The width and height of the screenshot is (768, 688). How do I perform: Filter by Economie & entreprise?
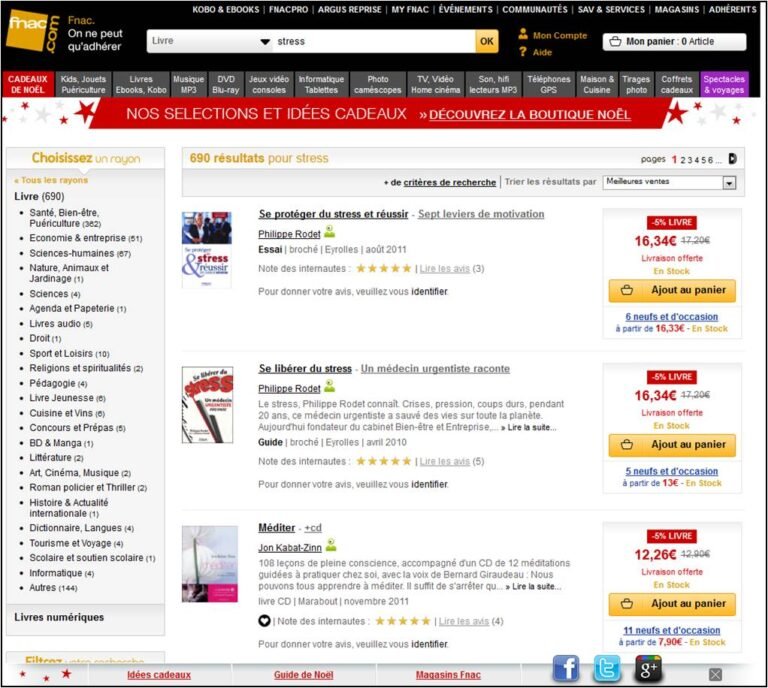pos(86,238)
